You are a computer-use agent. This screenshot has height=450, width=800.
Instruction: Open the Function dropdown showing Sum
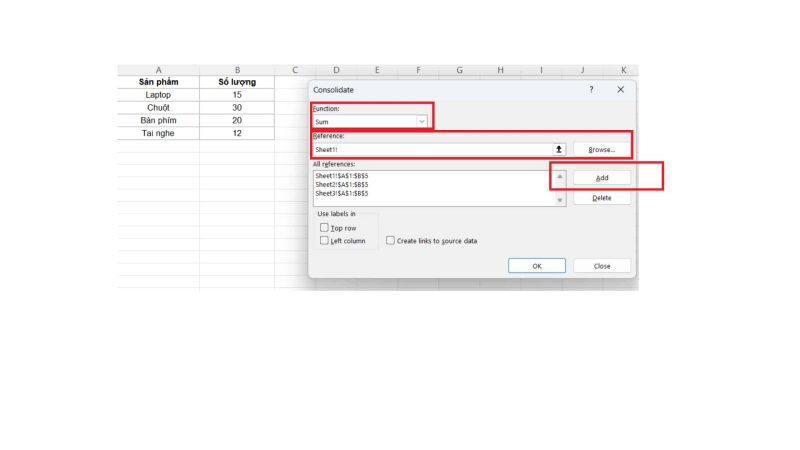coord(370,121)
